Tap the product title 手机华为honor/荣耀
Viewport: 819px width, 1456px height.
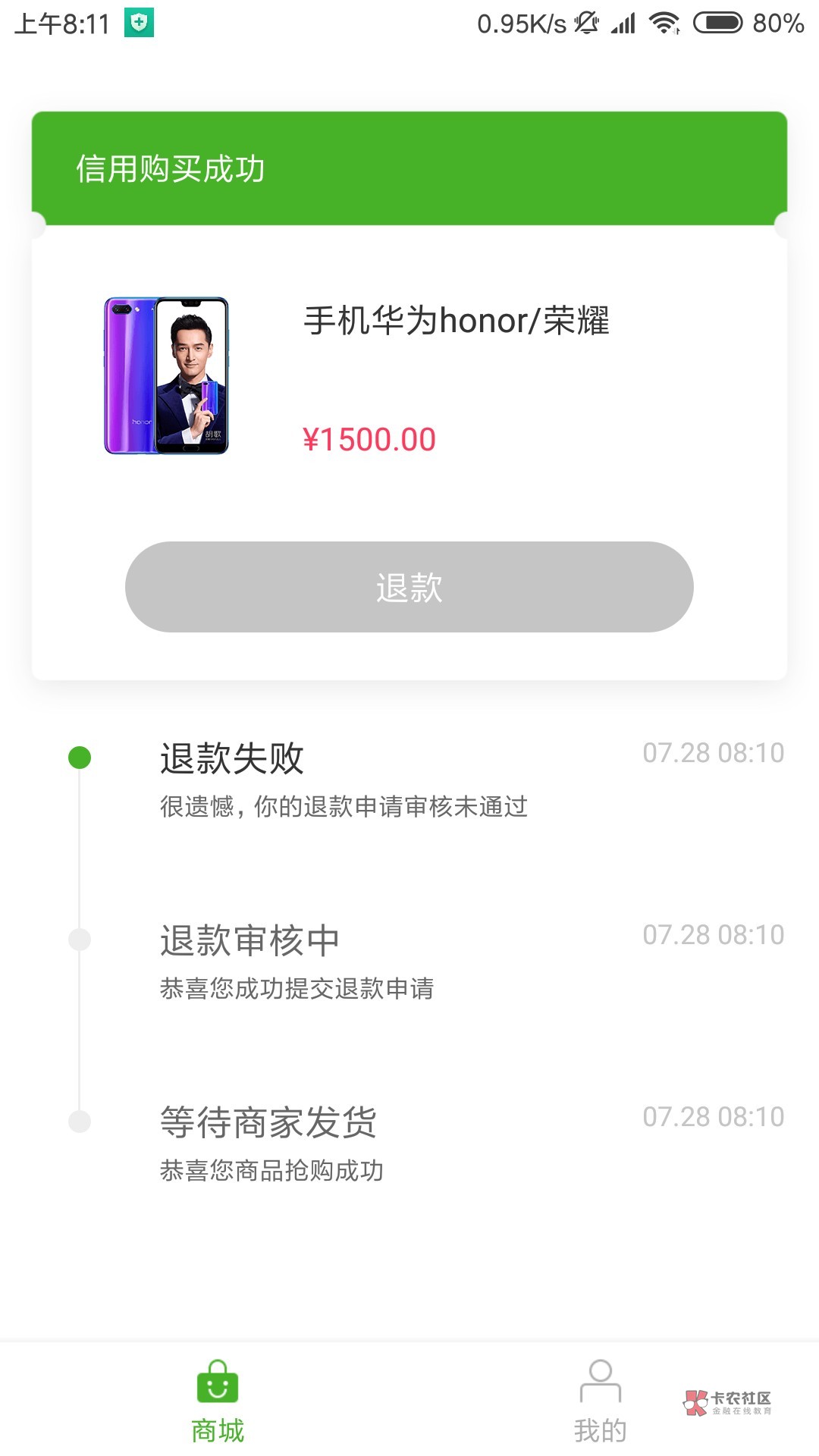click(x=457, y=321)
